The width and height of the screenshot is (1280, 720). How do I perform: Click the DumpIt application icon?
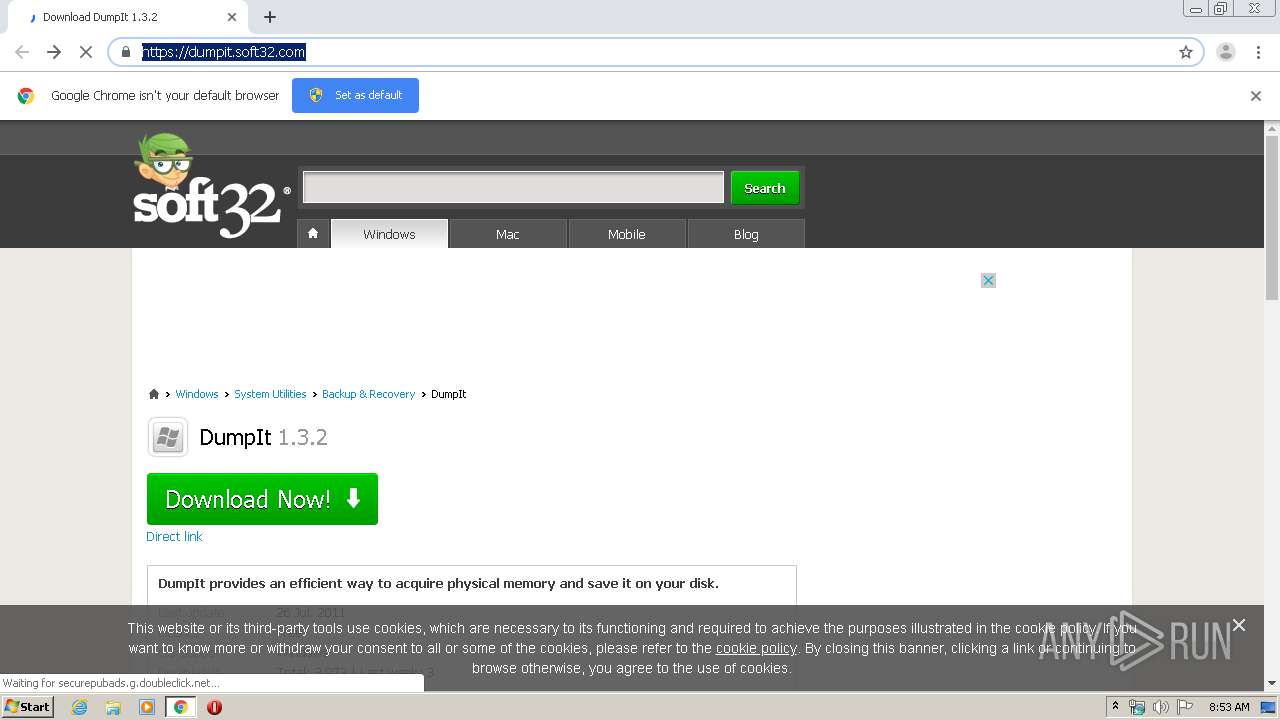(168, 437)
